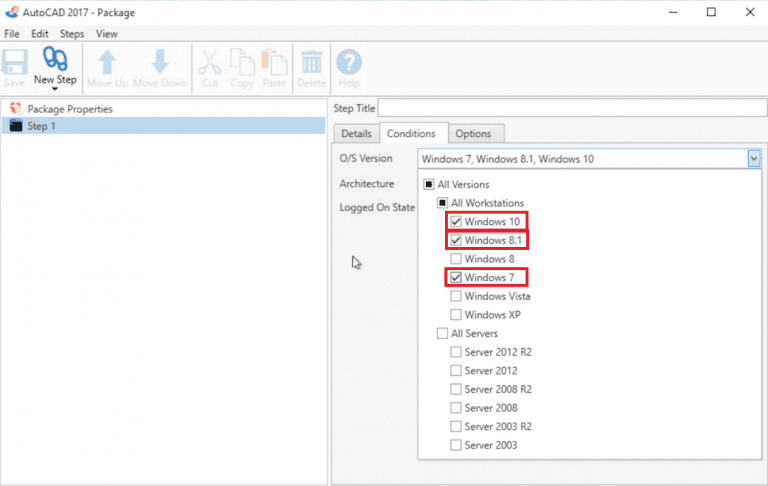Expand the New Step dropdown arrow
This screenshot has width=768, height=486.
click(55, 89)
